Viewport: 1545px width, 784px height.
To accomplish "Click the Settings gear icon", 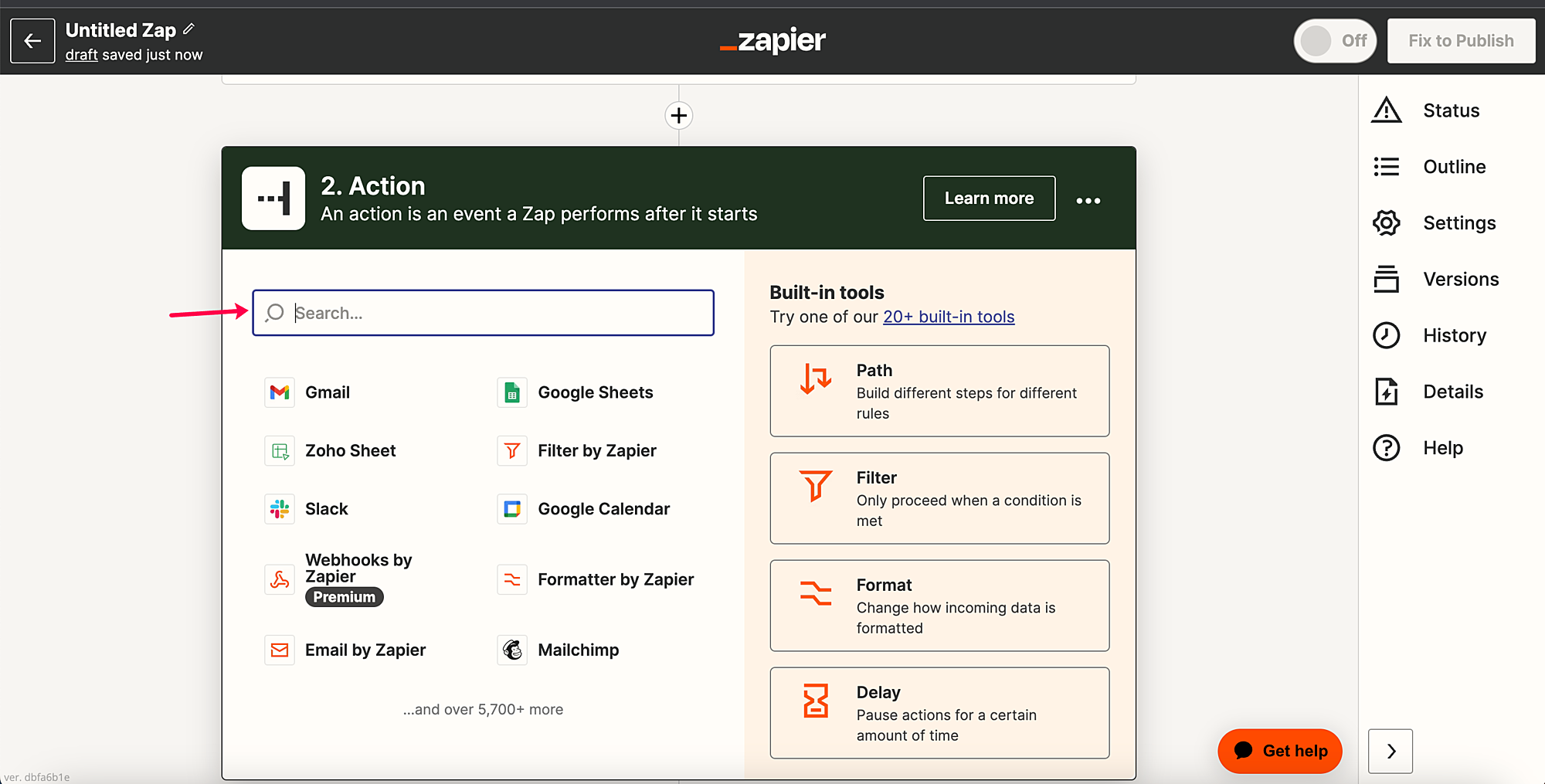I will pos(1387,223).
